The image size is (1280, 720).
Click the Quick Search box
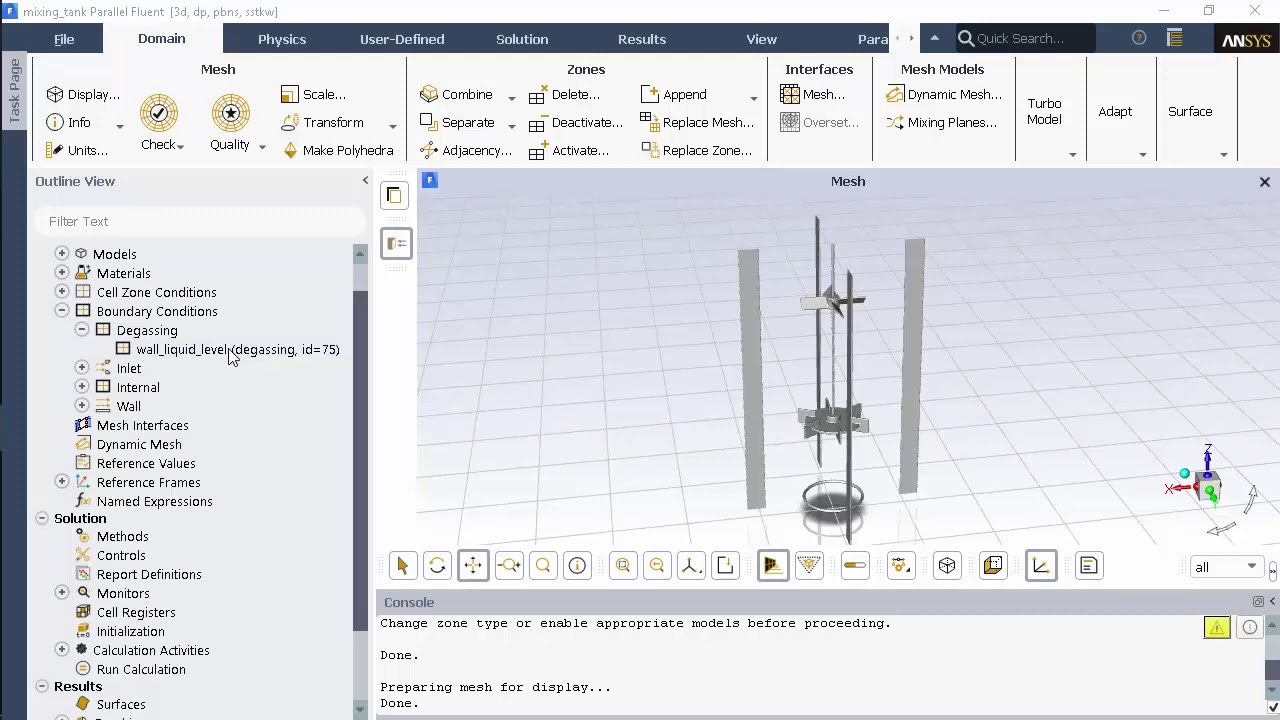tap(1024, 38)
